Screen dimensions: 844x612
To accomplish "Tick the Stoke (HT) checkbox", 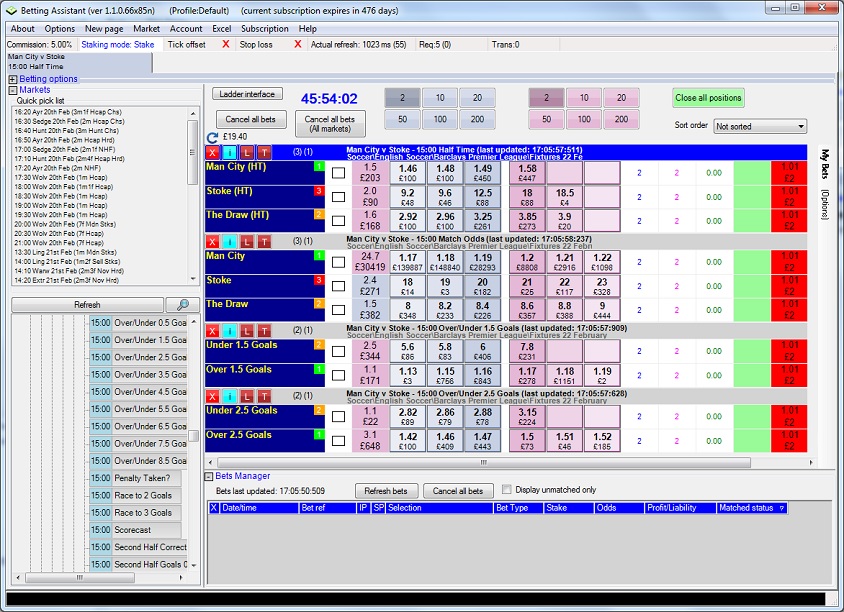I will (x=339, y=197).
